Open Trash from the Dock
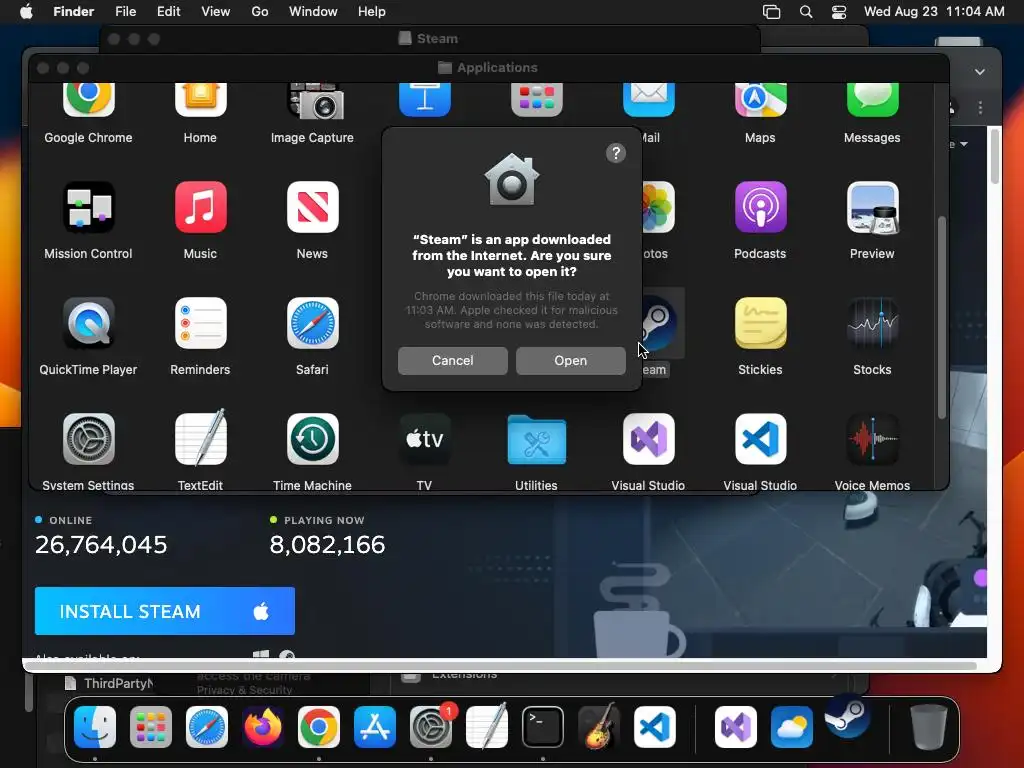 929,727
